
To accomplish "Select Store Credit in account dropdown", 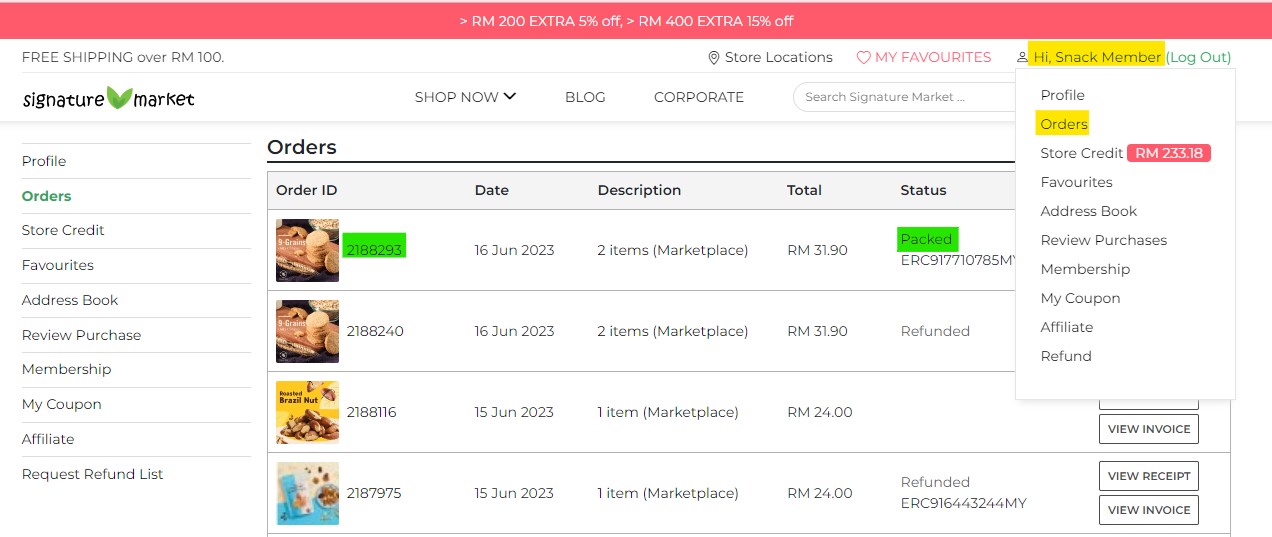I will 1081,153.
